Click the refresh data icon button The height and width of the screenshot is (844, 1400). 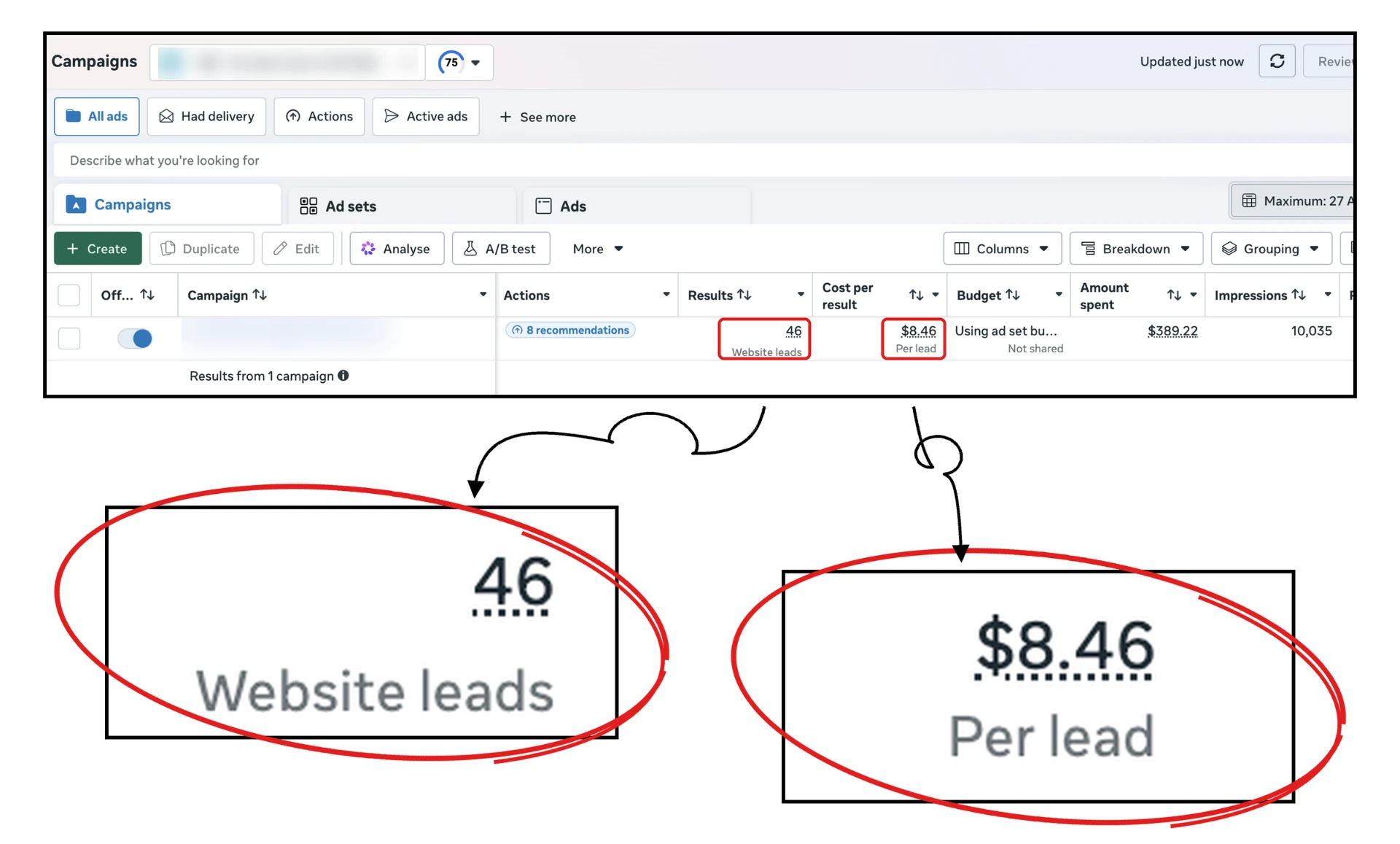pos(1277,61)
